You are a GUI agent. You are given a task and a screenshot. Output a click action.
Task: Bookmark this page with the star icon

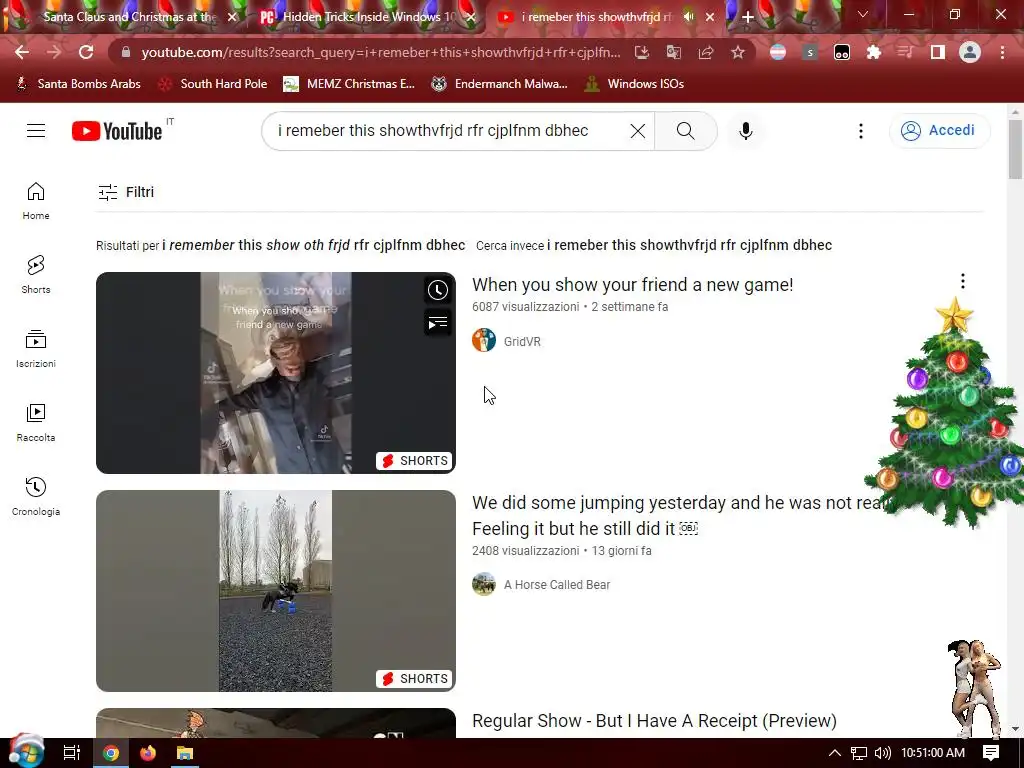tap(738, 52)
